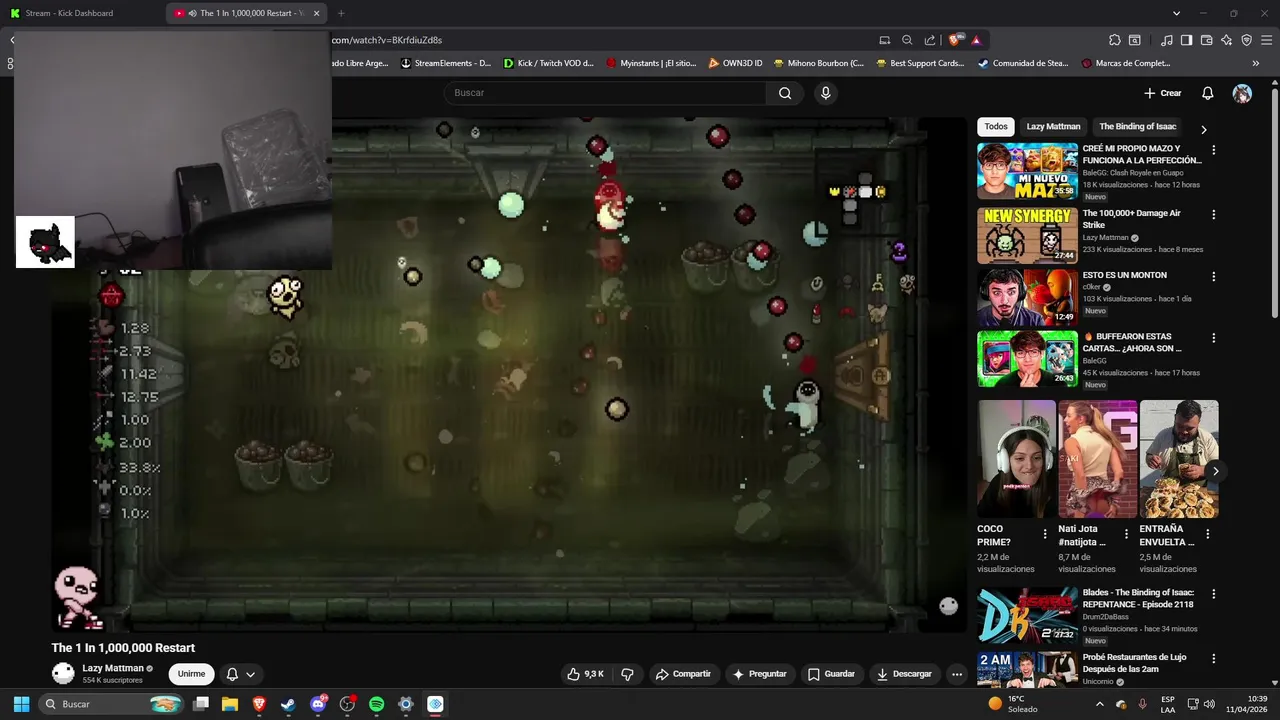Start voice search with microphone icon
Viewport: 1280px width, 720px height.
(x=825, y=93)
